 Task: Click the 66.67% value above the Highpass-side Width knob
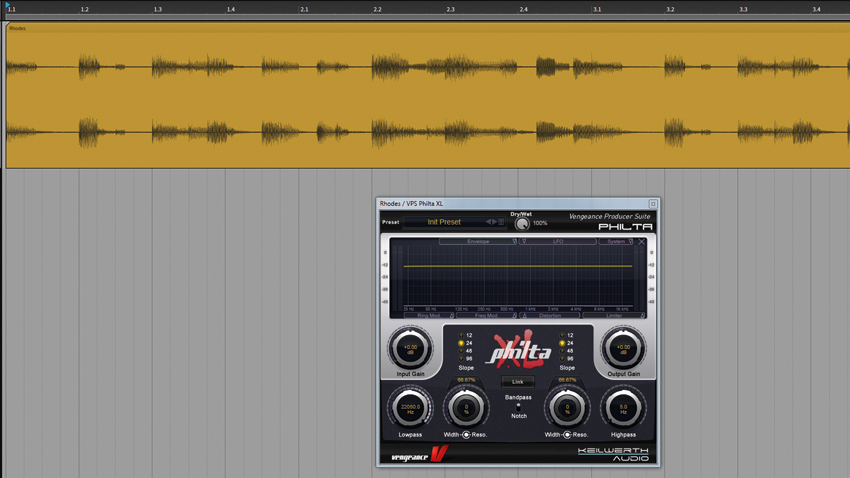click(x=567, y=380)
